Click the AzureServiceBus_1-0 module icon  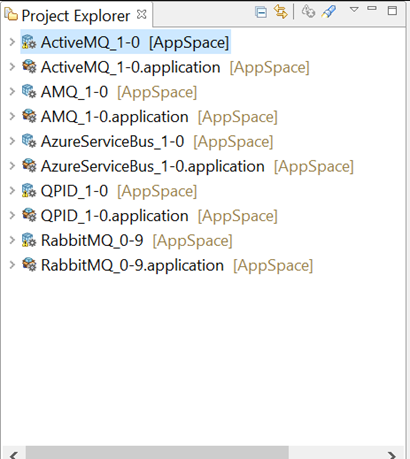[x=29, y=141]
